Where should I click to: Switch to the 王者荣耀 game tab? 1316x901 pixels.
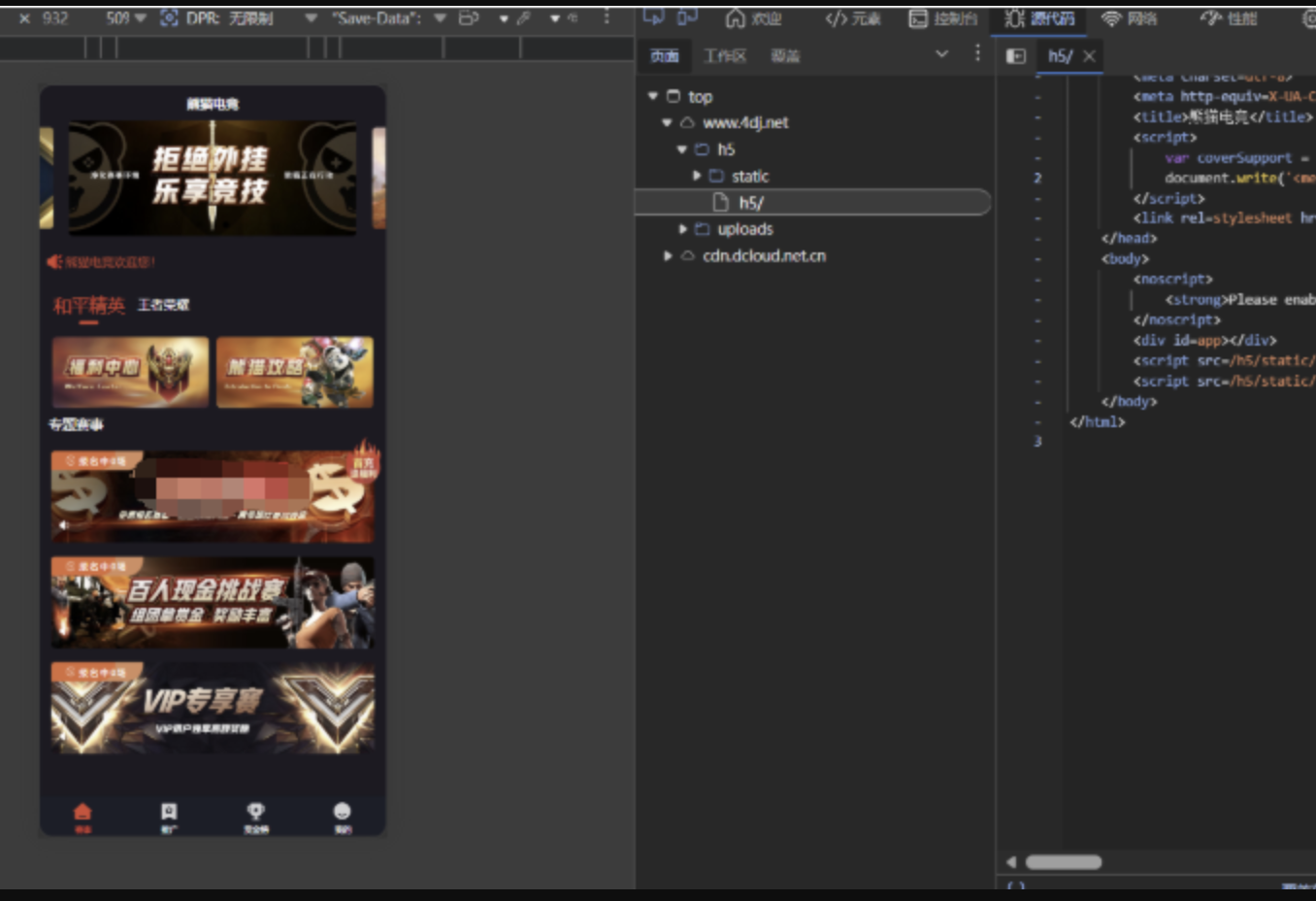(x=163, y=305)
